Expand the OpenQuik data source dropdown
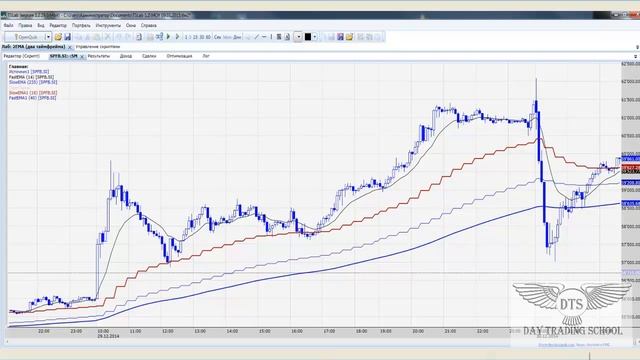640x360 pixels. pos(48,37)
